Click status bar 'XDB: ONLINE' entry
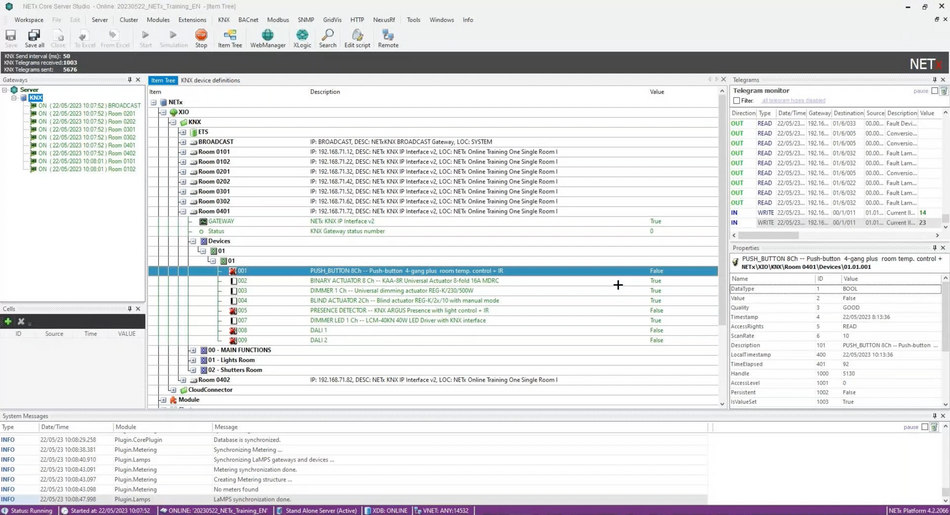 [x=386, y=511]
